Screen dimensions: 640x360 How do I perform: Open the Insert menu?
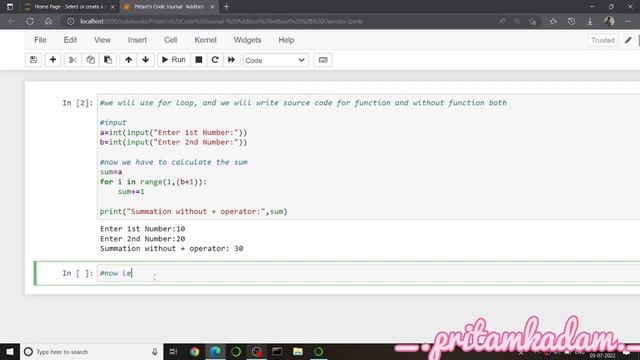[137, 40]
